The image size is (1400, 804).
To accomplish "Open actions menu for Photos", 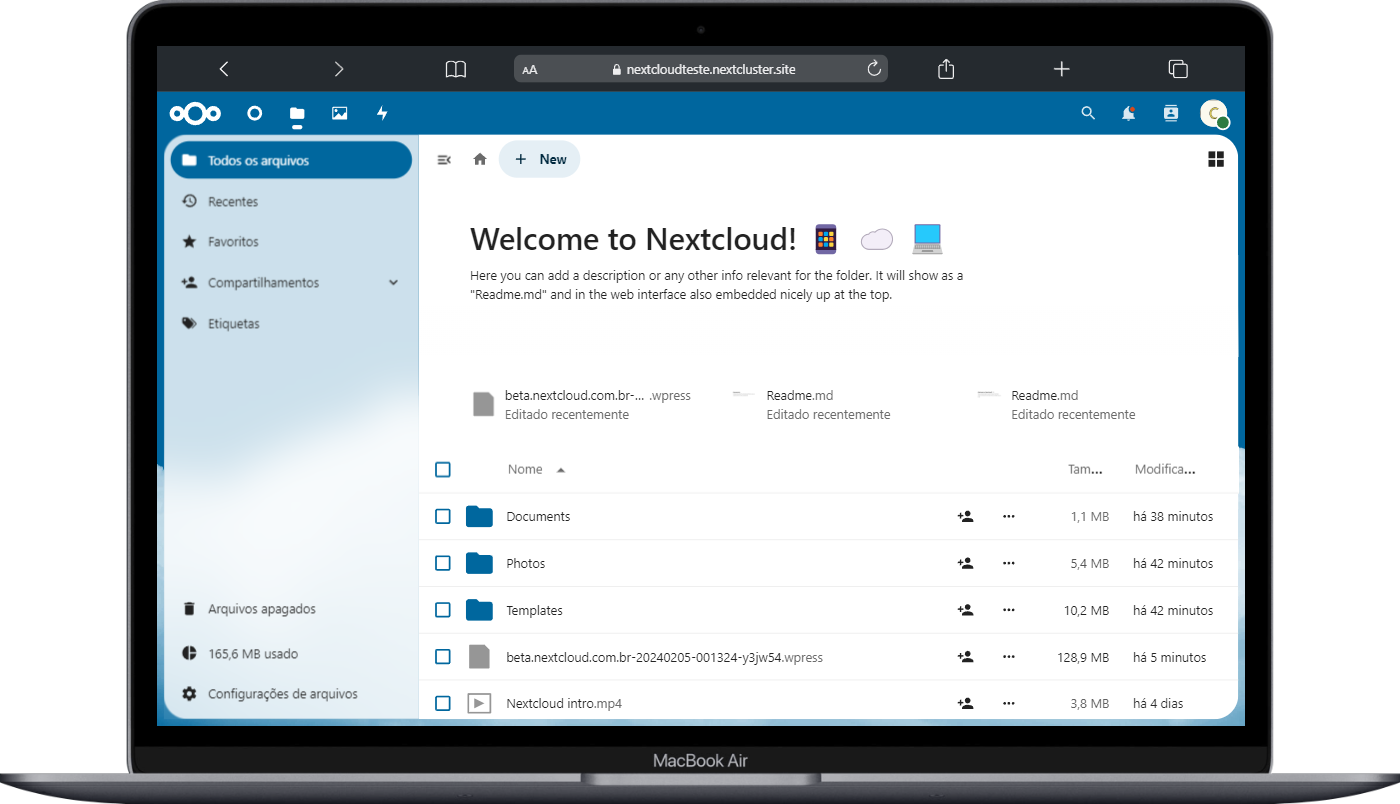I will [x=1009, y=564].
